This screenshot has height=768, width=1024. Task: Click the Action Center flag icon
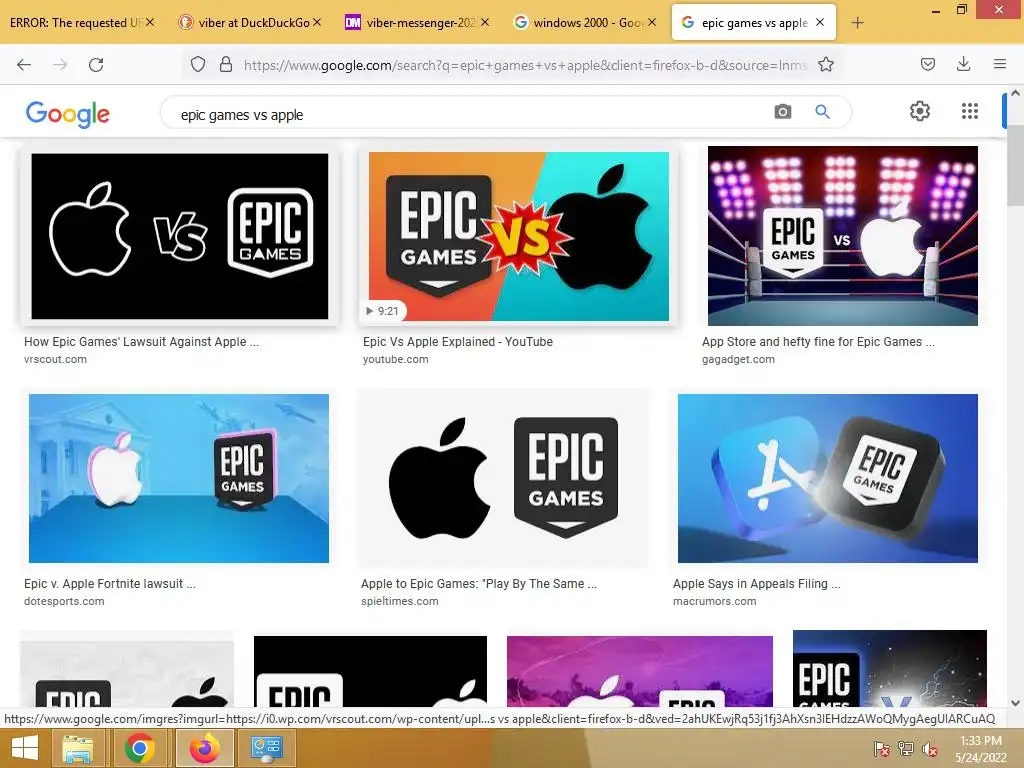pos(881,749)
